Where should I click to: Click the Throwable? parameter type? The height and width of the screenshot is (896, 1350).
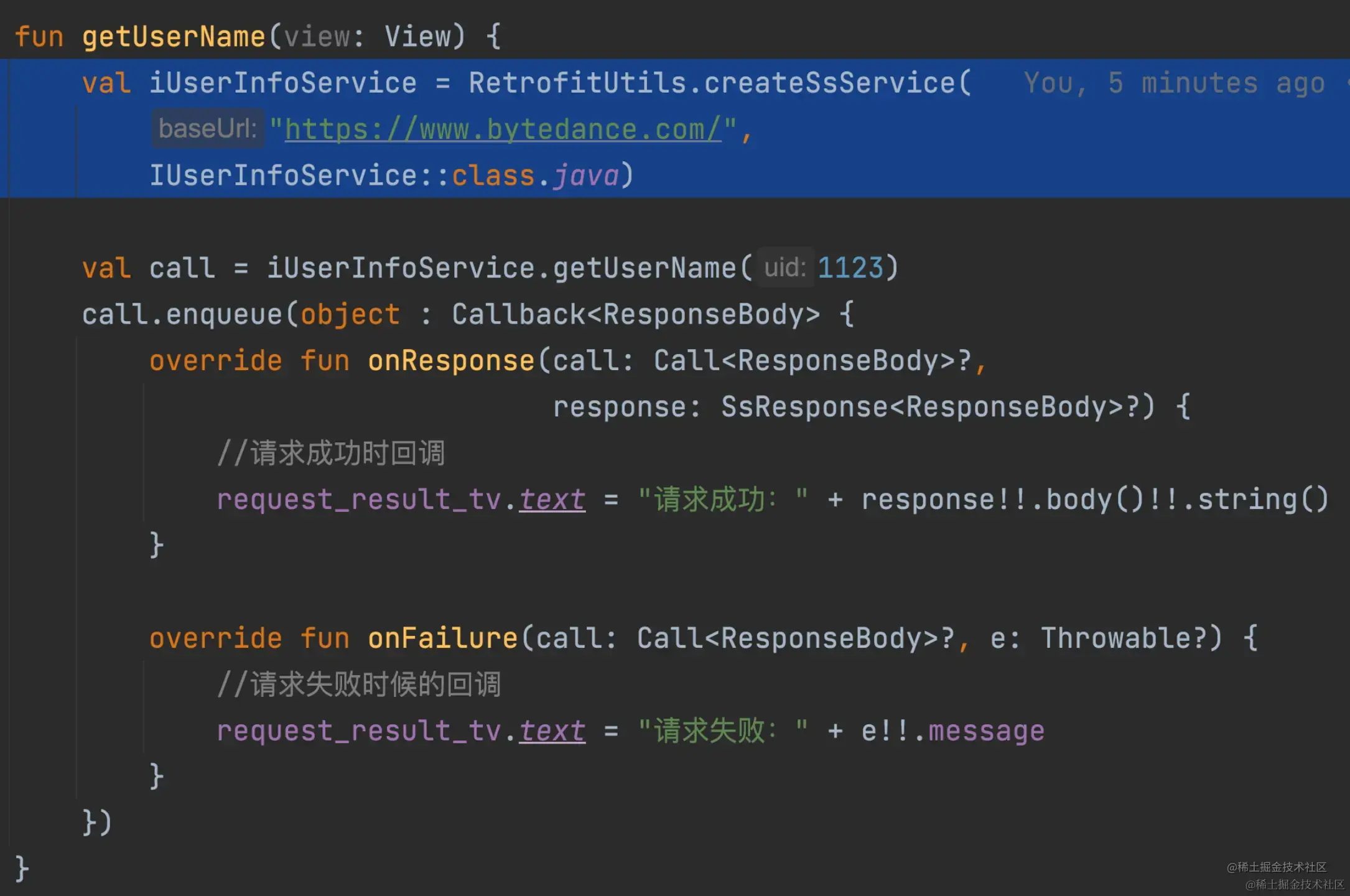[x=1124, y=638]
